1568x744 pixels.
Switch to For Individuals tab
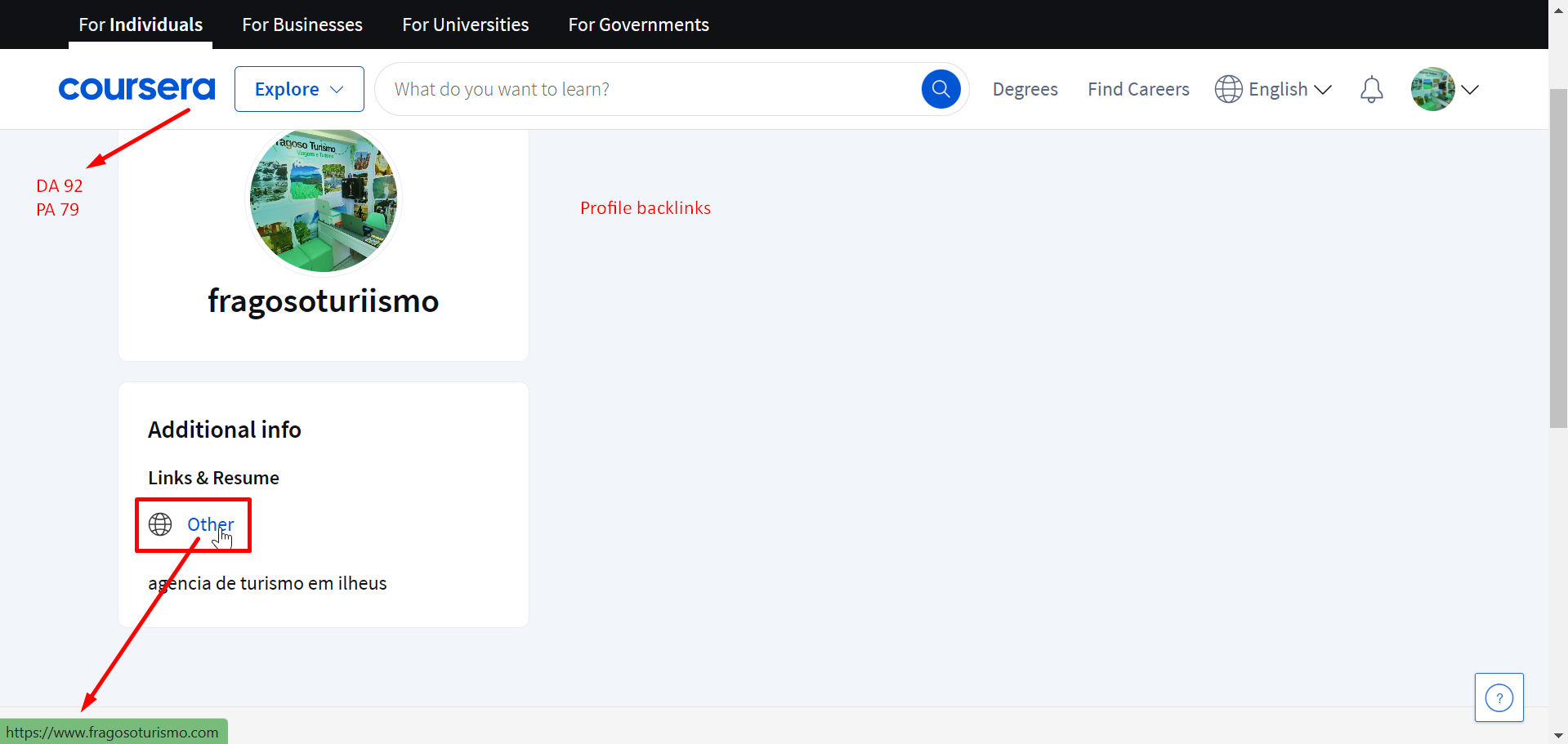pos(141,25)
